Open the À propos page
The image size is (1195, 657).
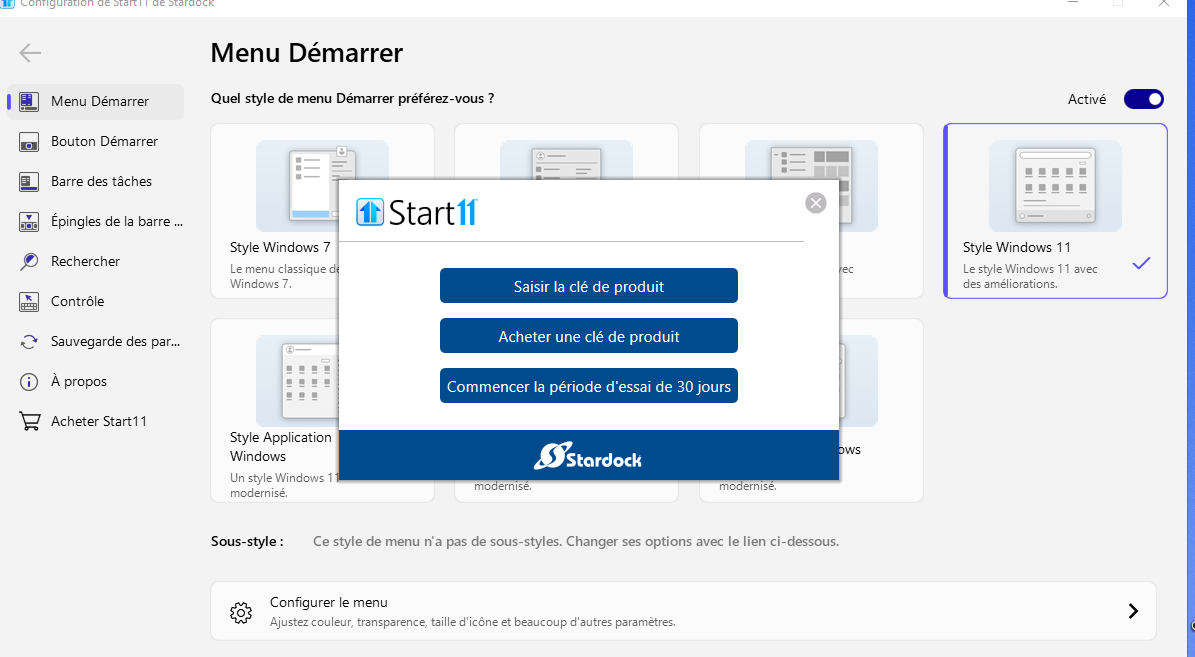pyautogui.click(x=95, y=382)
